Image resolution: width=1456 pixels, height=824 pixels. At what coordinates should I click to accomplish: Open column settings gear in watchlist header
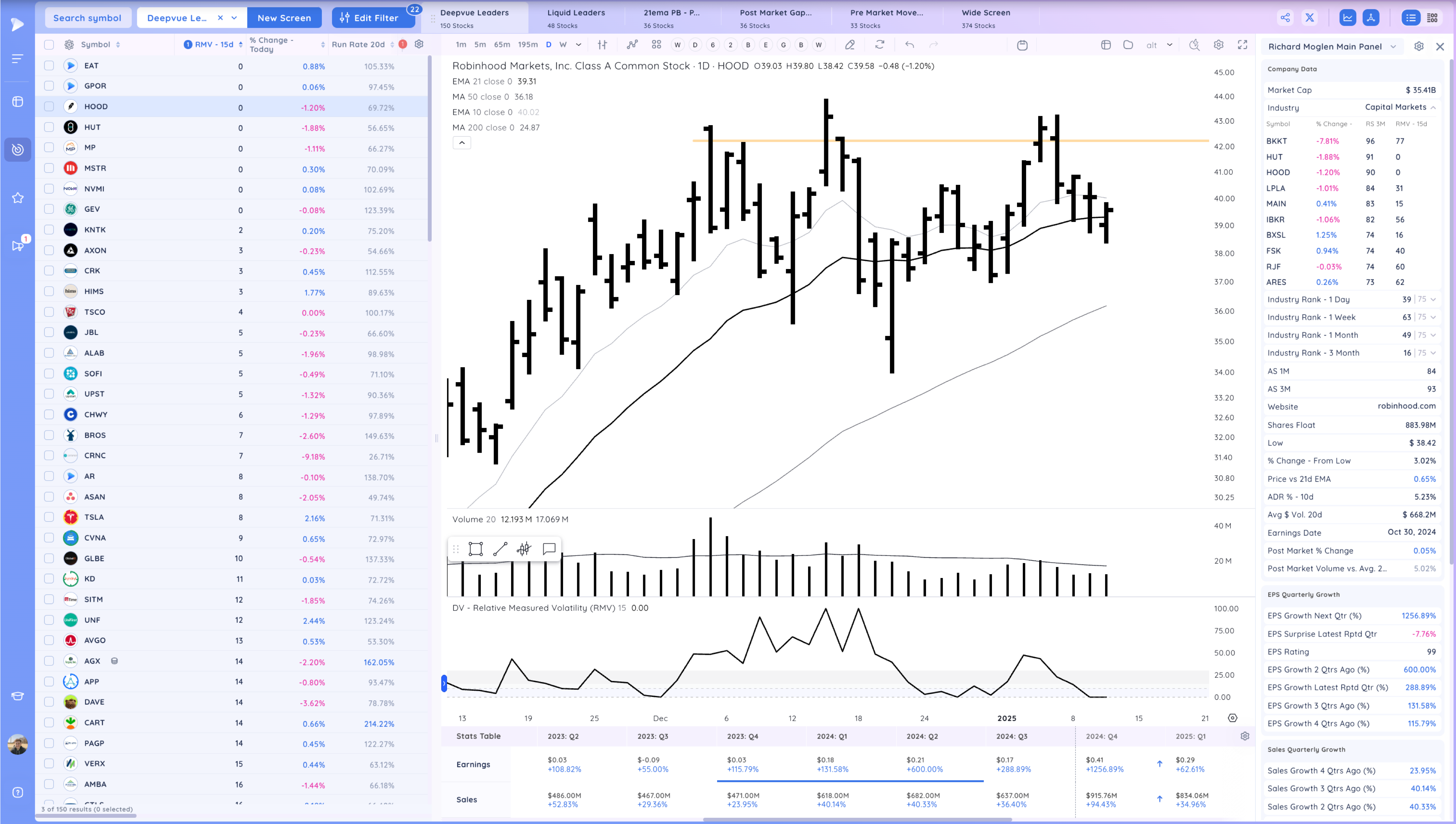419,44
